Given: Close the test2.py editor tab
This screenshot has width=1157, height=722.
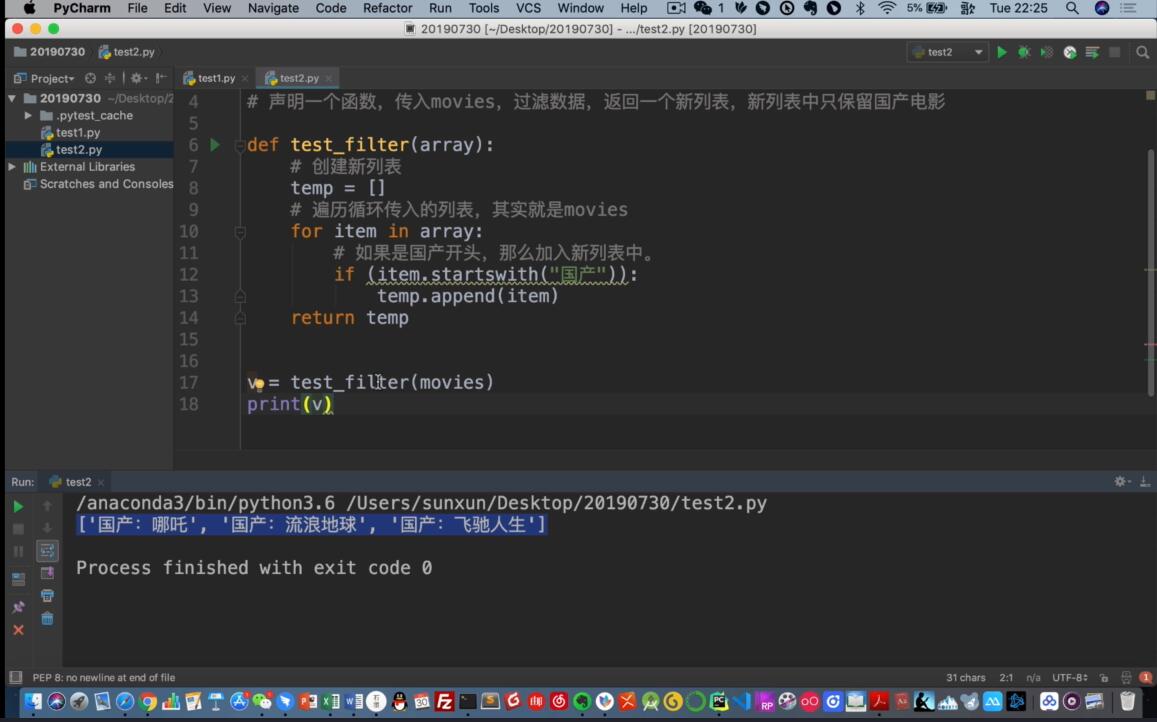Looking at the screenshot, I should tap(328, 78).
